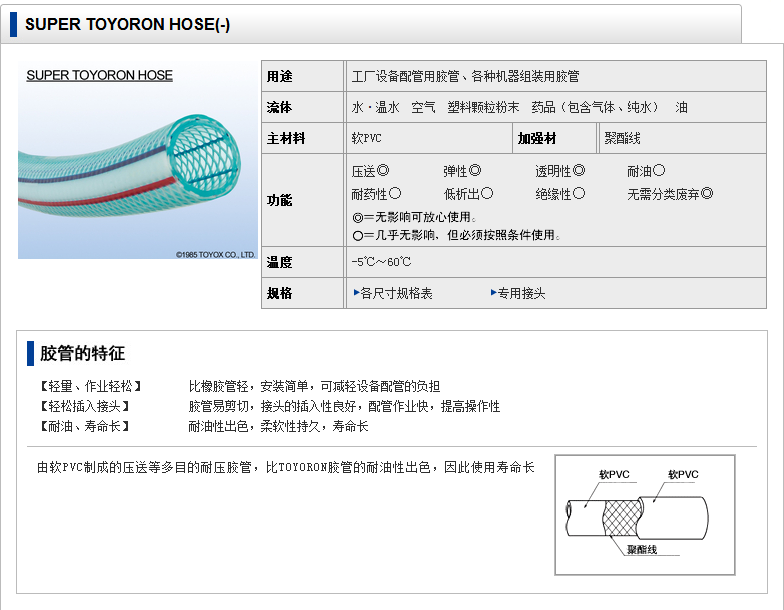Click the underlined SUPER TOYORON HOSE caption

pos(100,75)
